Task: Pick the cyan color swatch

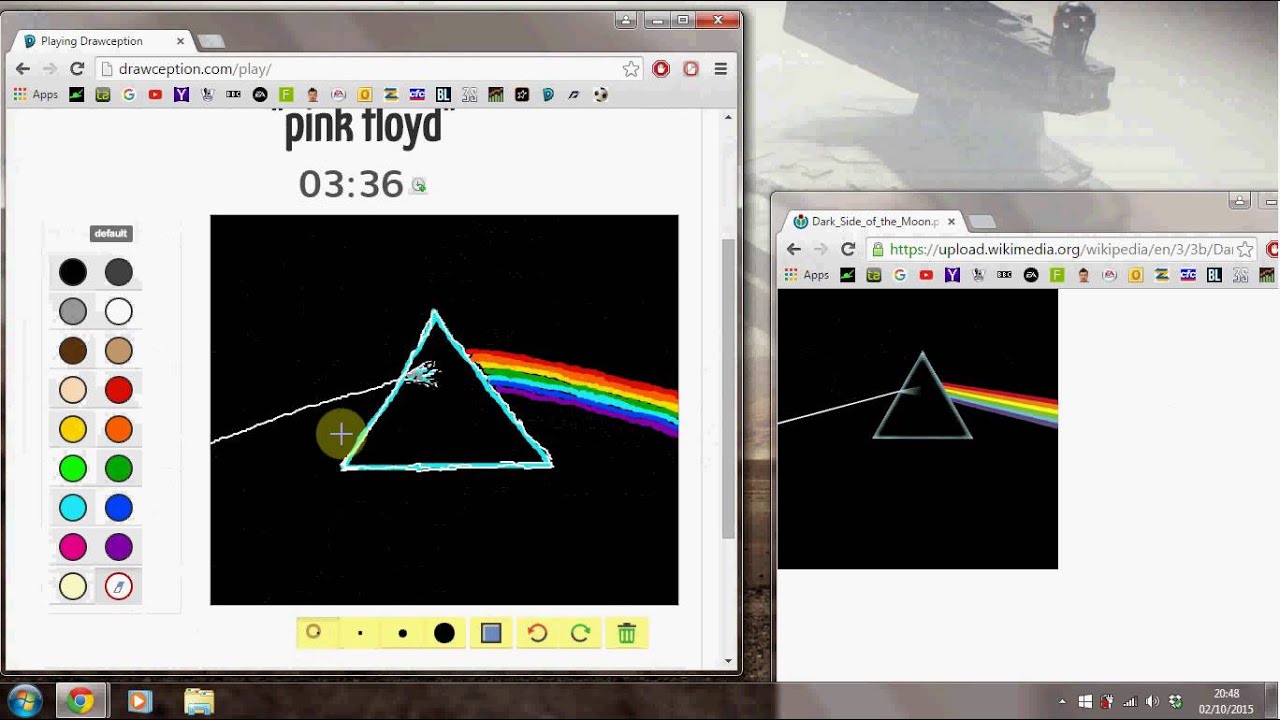Action: tap(73, 508)
